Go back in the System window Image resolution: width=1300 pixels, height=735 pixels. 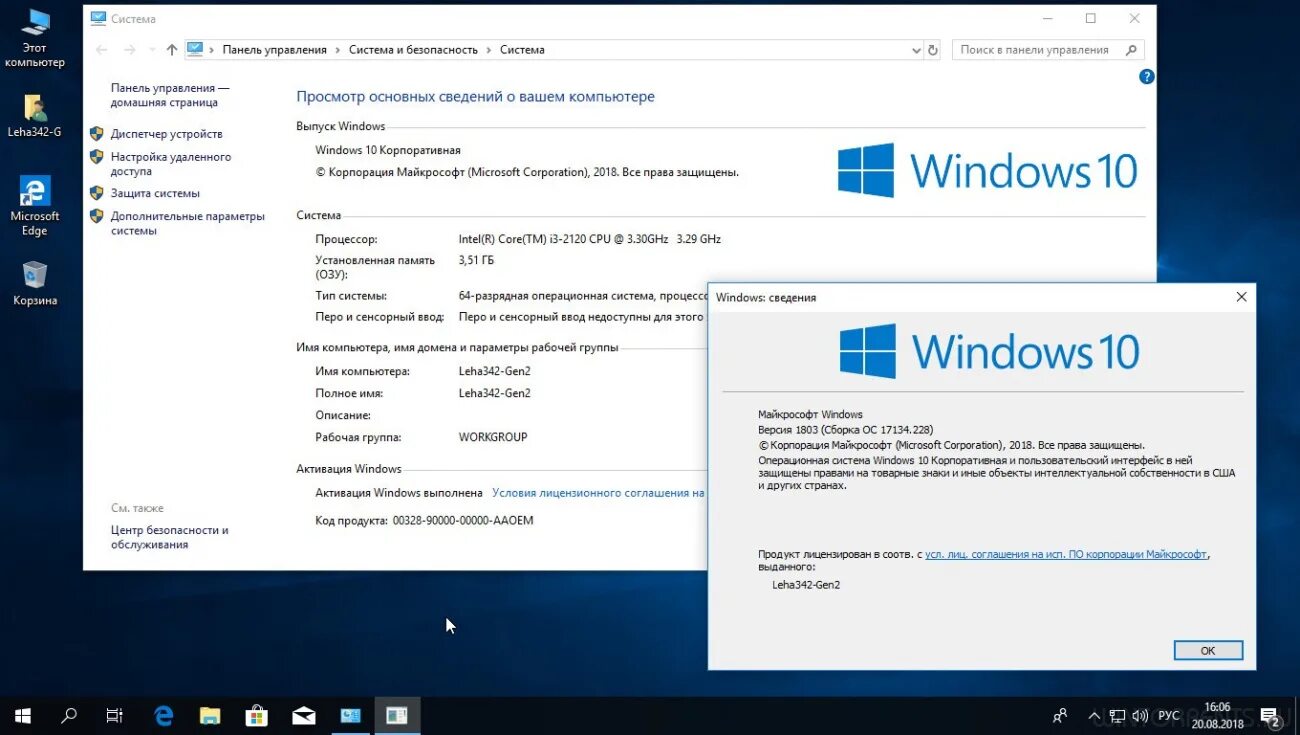101,50
